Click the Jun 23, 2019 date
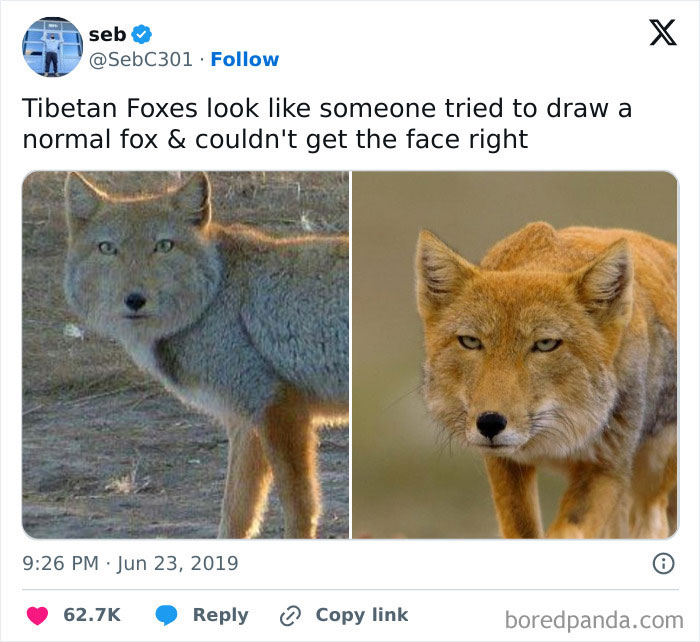The height and width of the screenshot is (642, 700). [178, 563]
